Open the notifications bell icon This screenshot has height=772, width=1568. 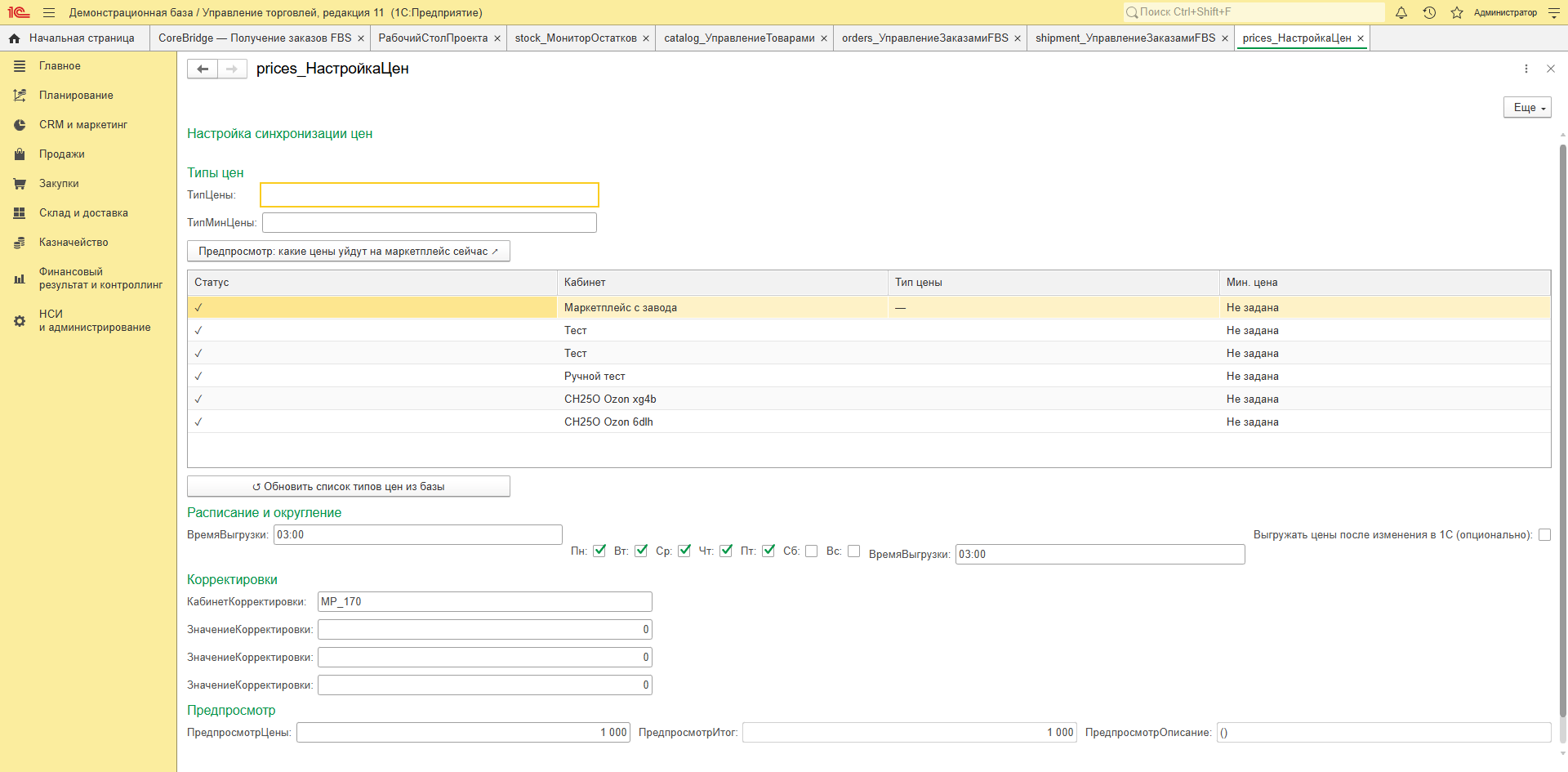(x=1401, y=12)
